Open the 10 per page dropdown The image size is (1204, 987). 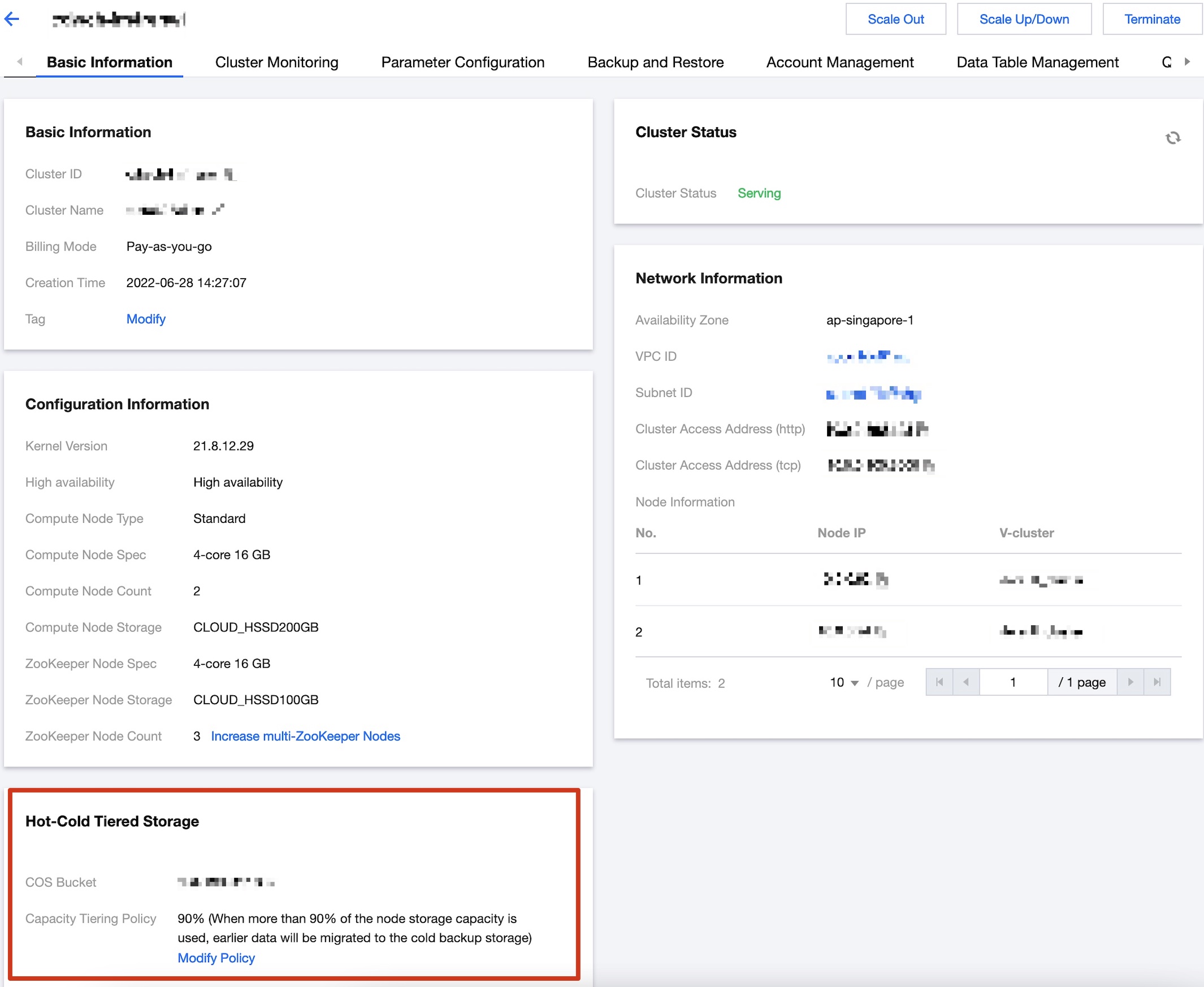tap(843, 682)
